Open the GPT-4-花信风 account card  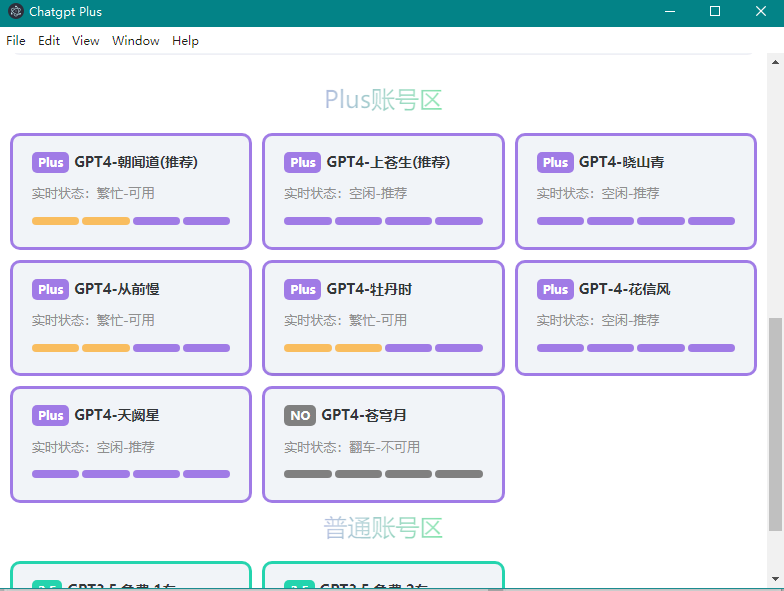(x=636, y=318)
